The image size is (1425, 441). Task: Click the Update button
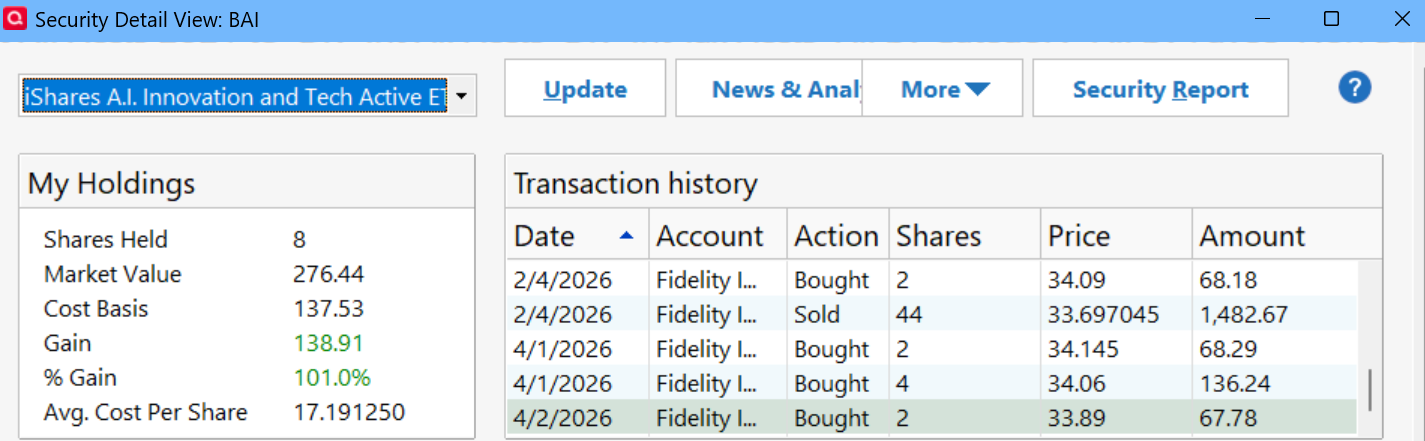pos(585,89)
